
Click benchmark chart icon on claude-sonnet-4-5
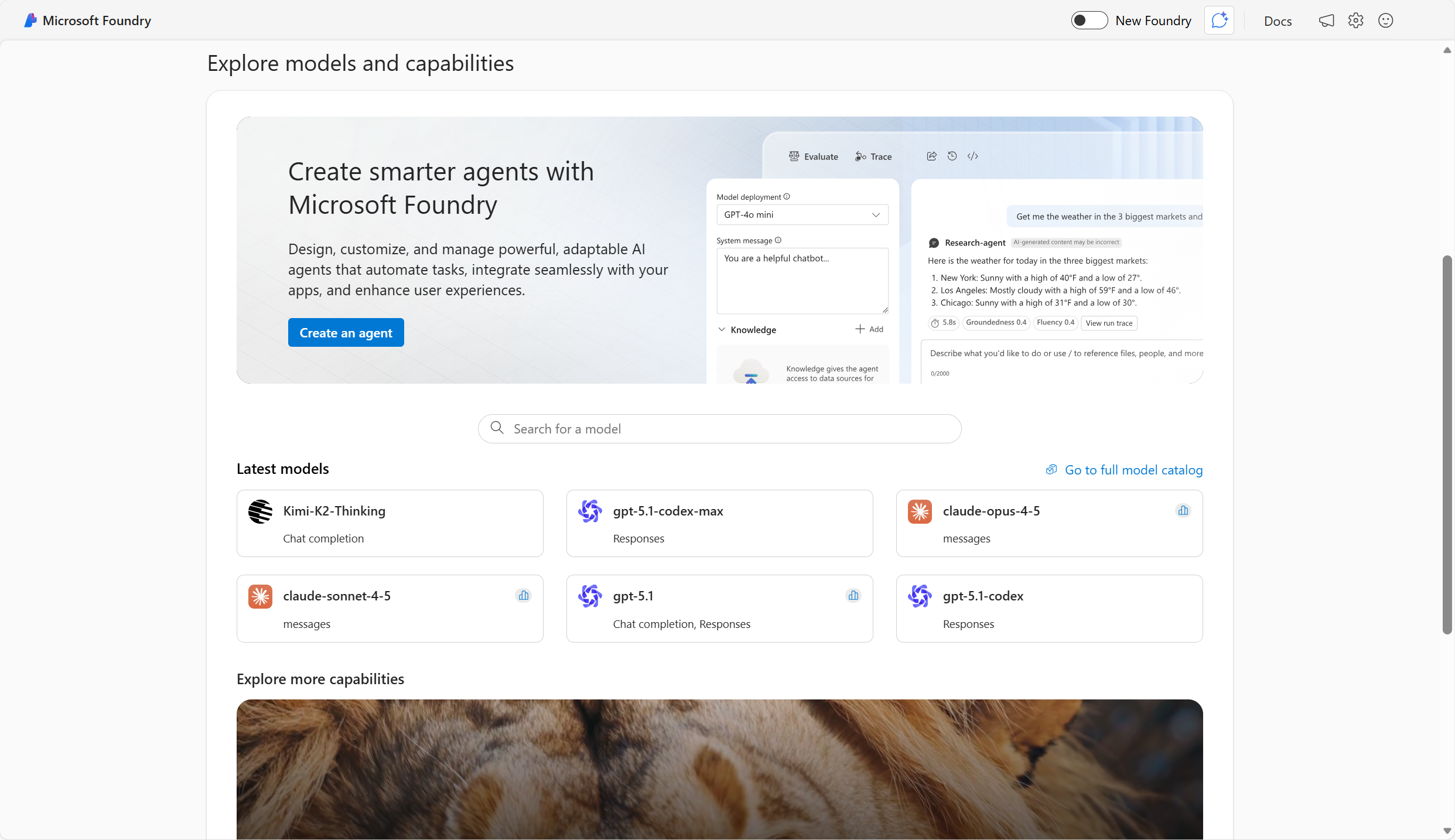(x=524, y=596)
